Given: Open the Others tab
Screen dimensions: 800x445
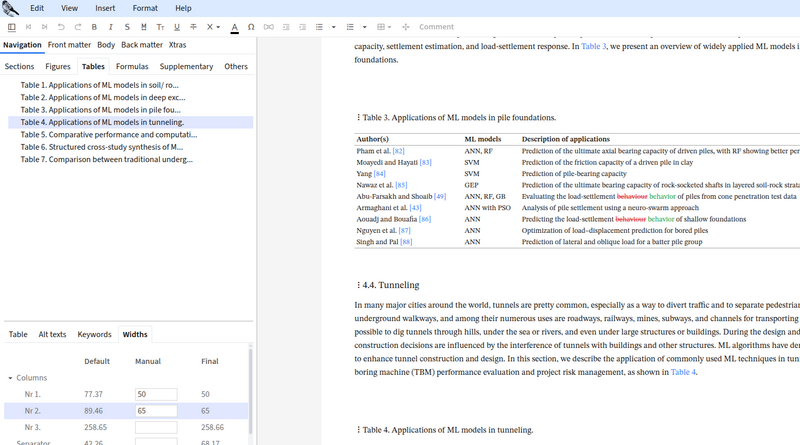Looking at the screenshot, I should (236, 66).
